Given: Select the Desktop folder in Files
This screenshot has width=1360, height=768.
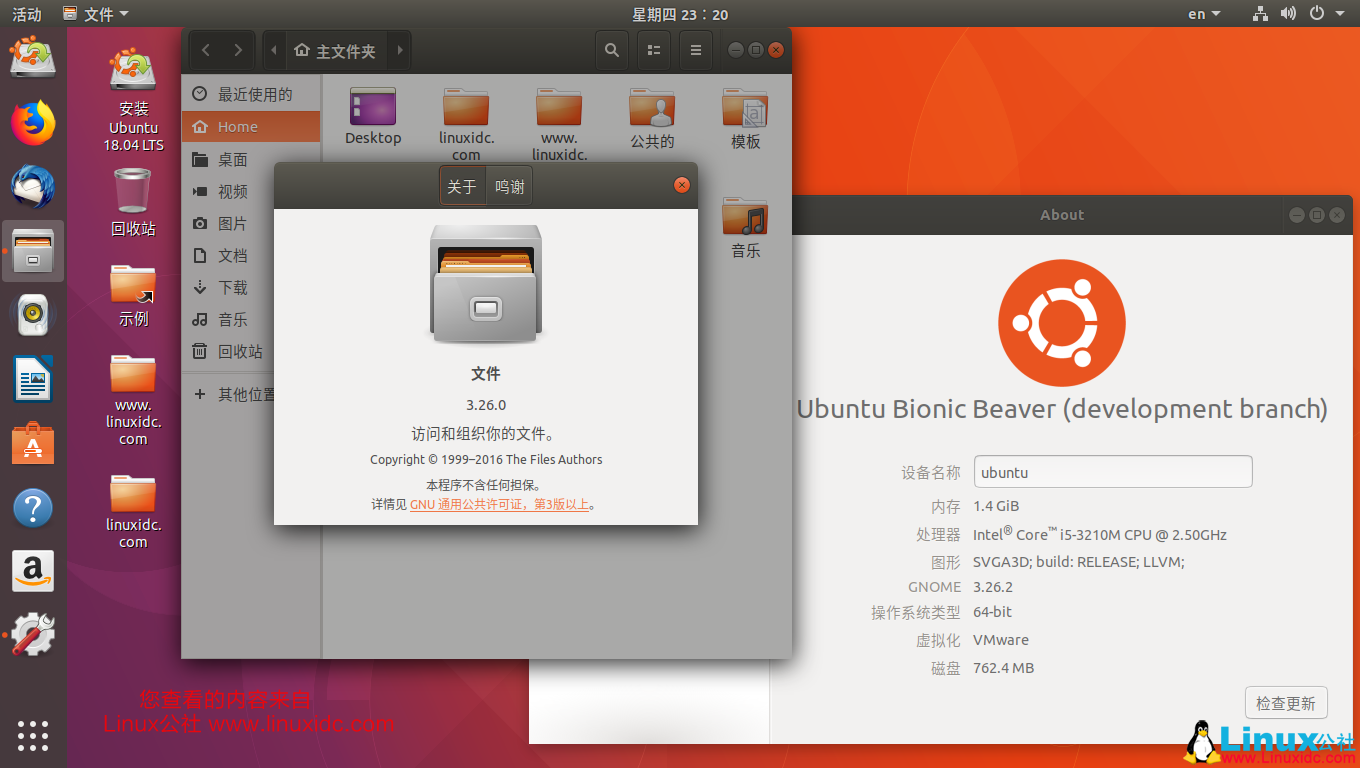Looking at the screenshot, I should tap(373, 116).
